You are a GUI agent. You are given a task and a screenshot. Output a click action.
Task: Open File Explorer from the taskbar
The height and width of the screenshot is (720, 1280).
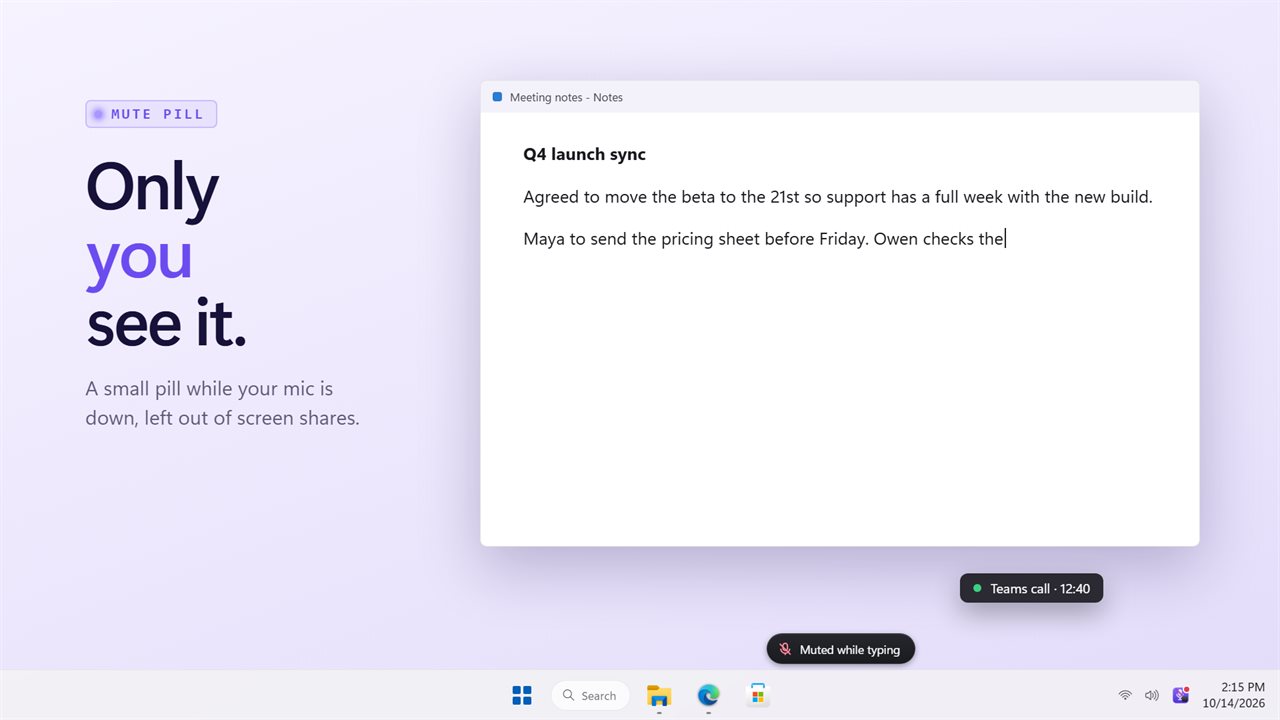click(x=658, y=695)
